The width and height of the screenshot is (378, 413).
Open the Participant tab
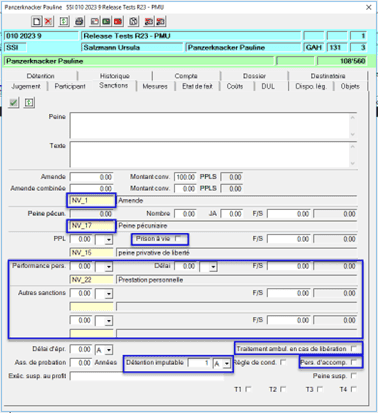70,86
